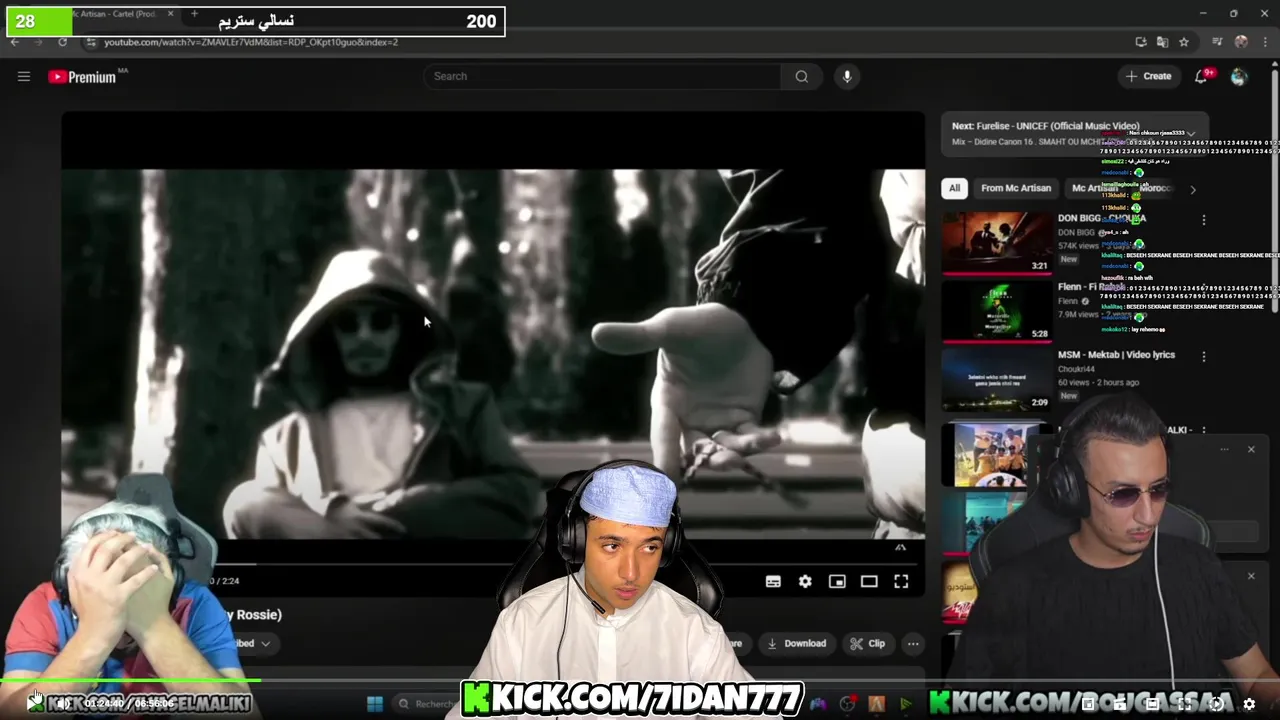Open the green triangle taskbar app icon
Image resolution: width=1280 pixels, height=720 pixels.
point(906,704)
